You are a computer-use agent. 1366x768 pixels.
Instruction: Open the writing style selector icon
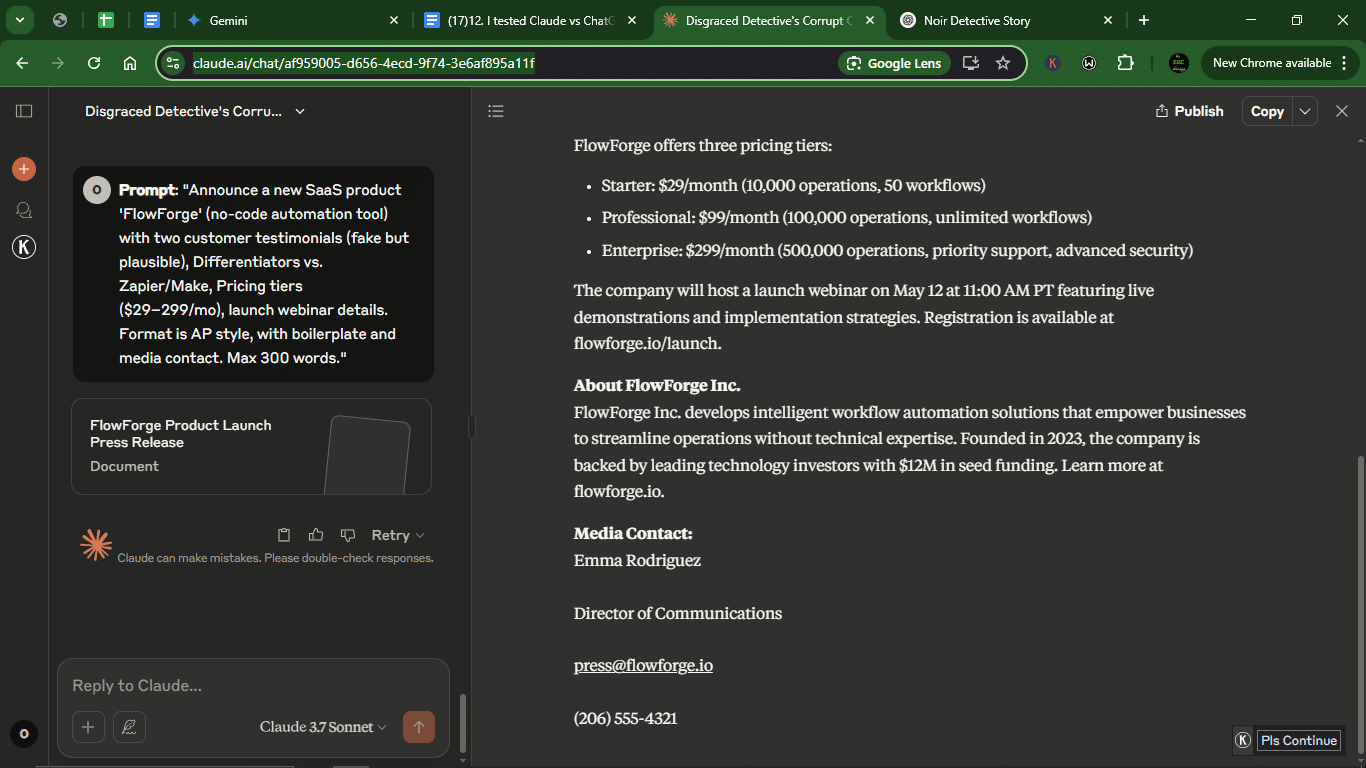point(129,727)
